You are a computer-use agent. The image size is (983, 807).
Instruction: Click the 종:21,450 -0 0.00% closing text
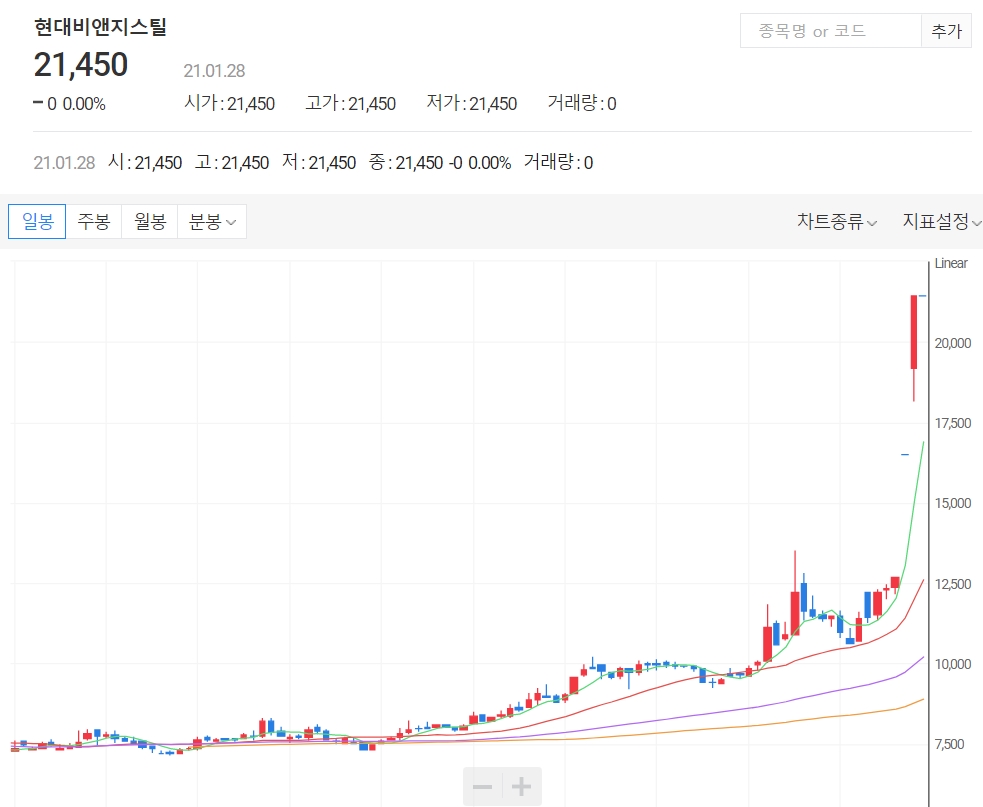coord(440,163)
